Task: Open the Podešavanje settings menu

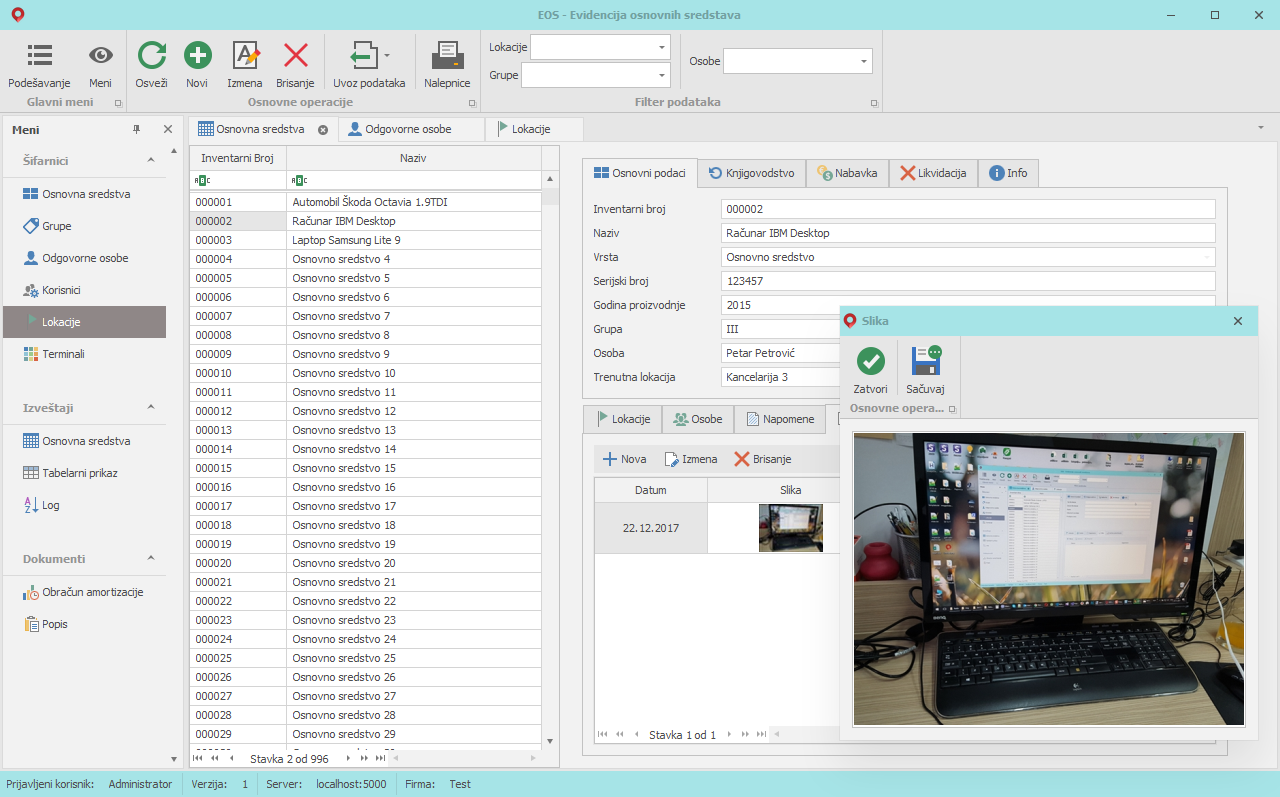Action: point(39,65)
